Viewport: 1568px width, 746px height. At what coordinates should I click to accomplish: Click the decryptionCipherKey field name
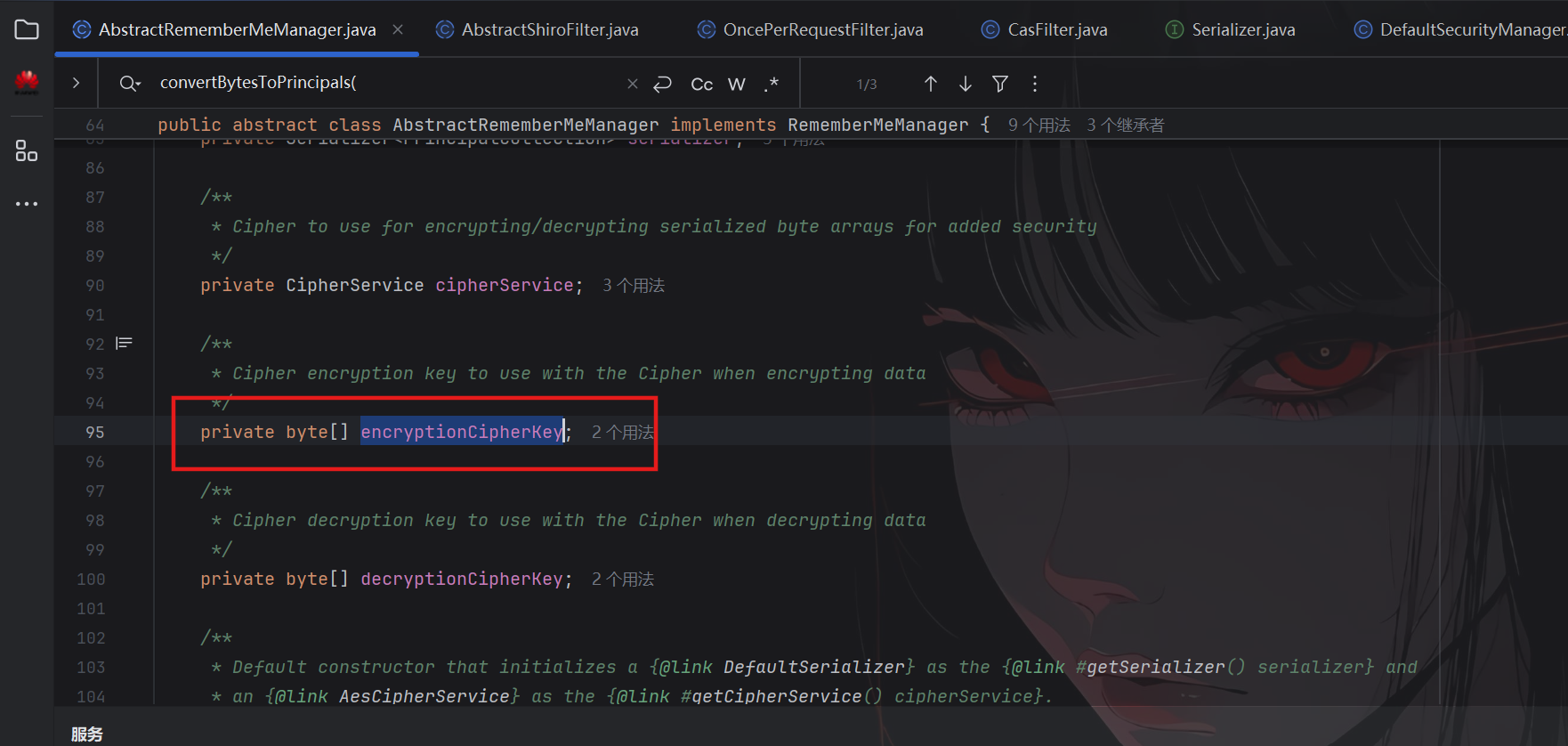coord(462,579)
